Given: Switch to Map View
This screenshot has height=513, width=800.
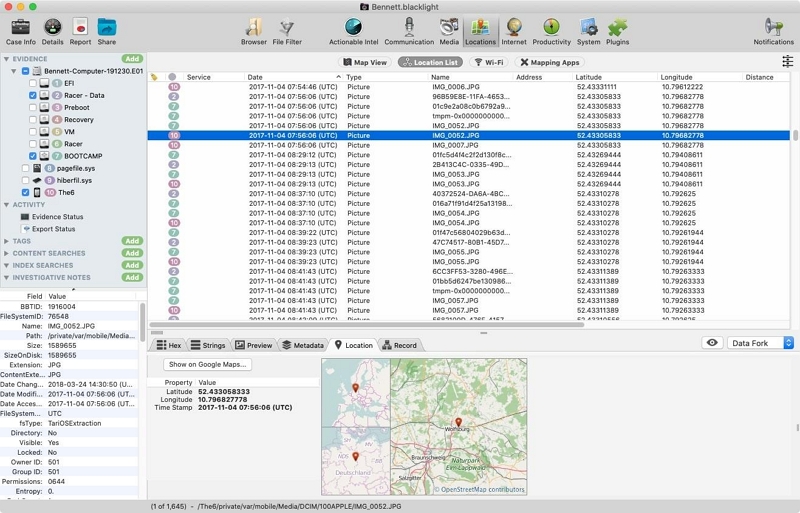Looking at the screenshot, I should 365,62.
